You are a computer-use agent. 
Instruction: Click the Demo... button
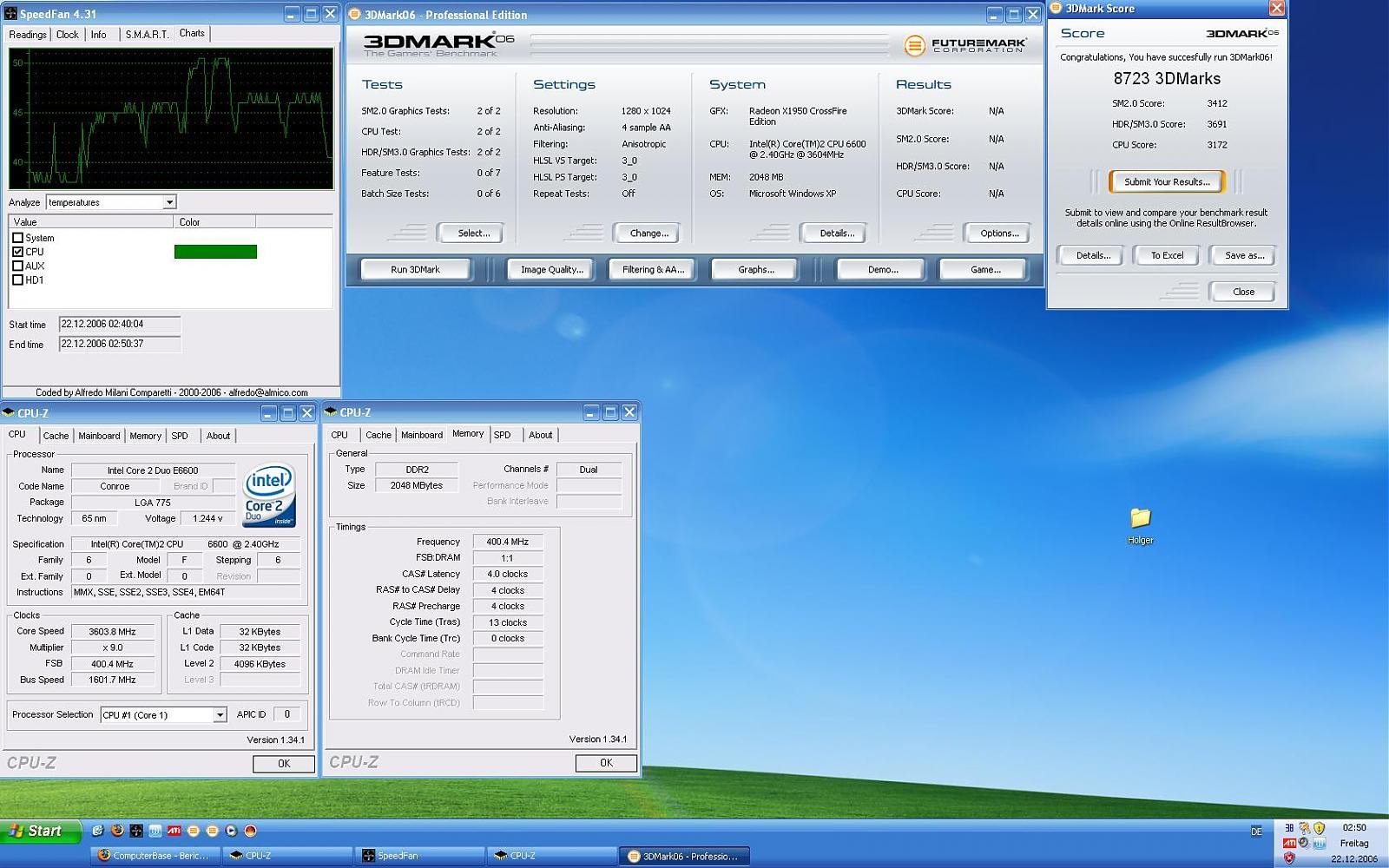[x=883, y=270]
